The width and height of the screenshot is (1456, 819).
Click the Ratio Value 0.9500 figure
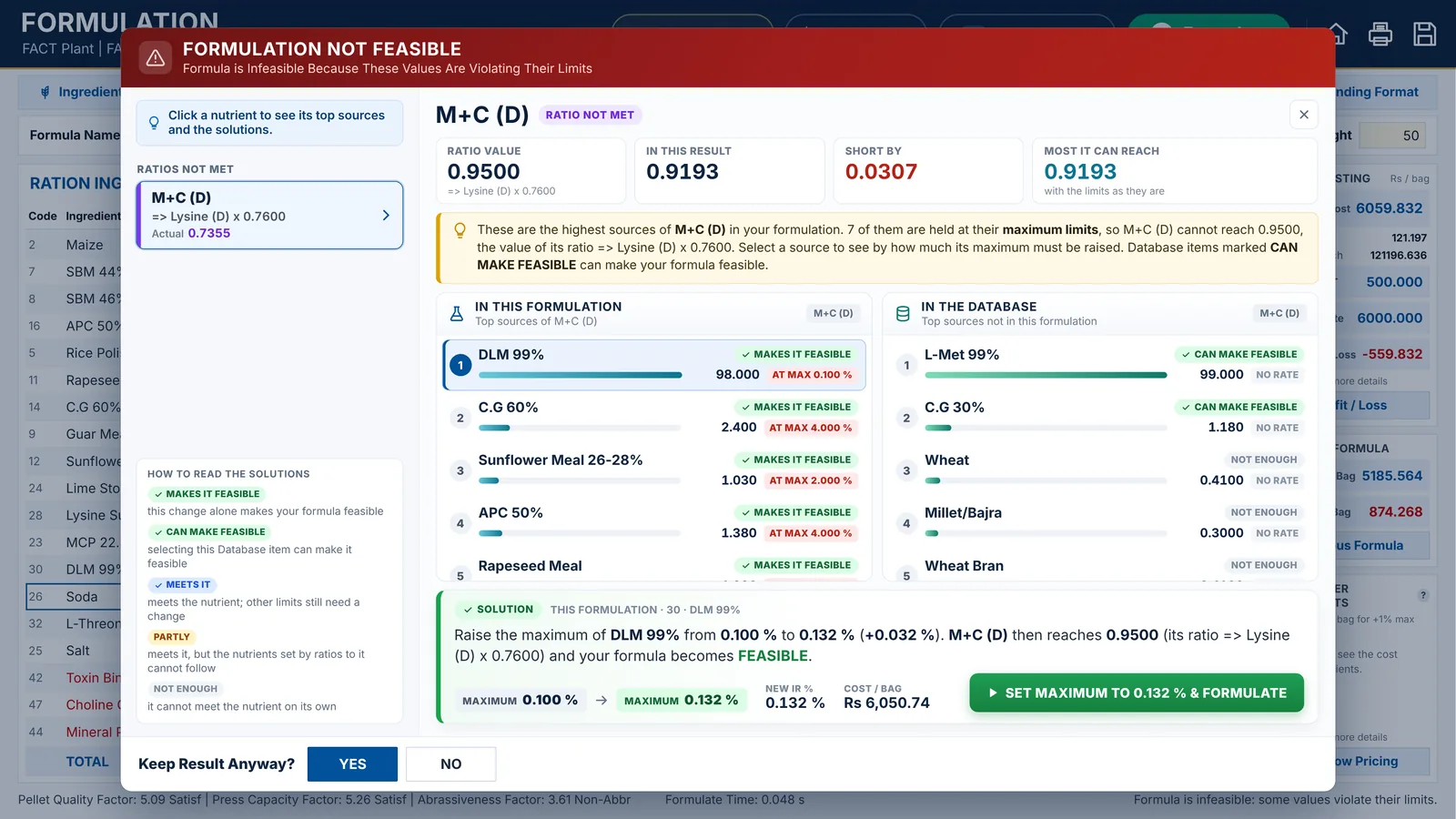pos(483,172)
